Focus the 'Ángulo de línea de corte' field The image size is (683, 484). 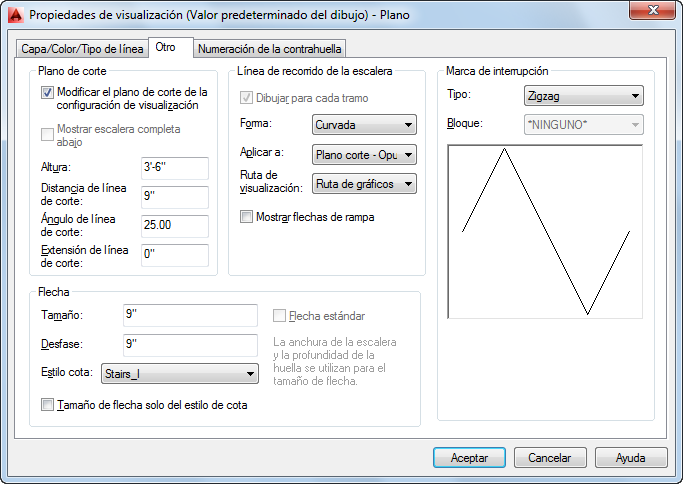coord(174,226)
